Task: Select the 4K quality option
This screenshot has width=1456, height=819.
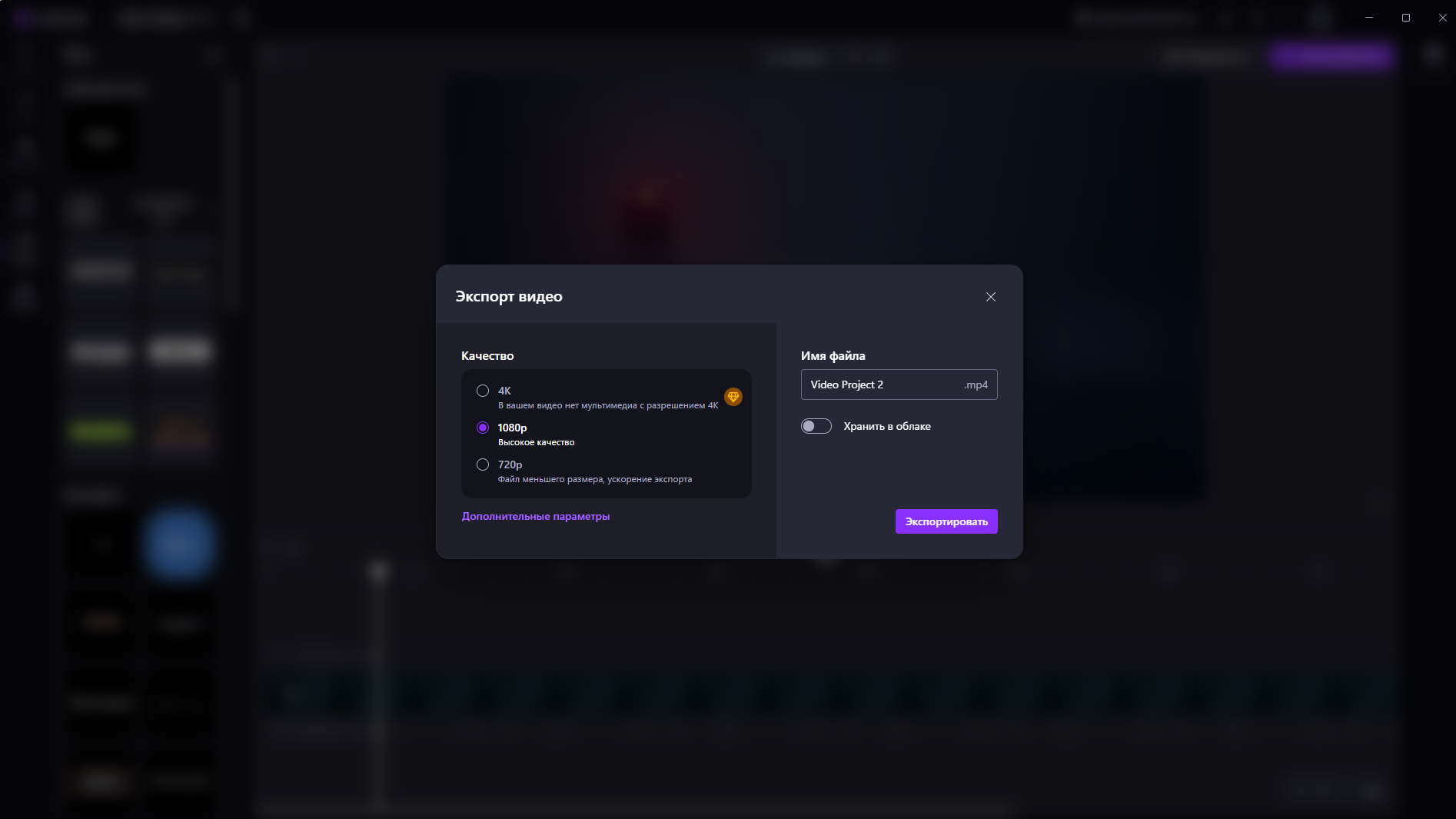Action: pos(483,391)
